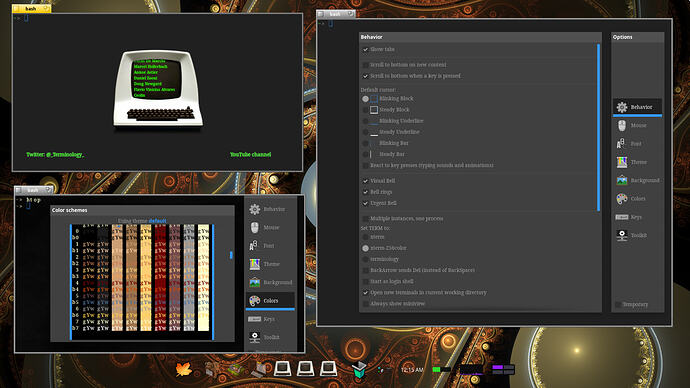The width and height of the screenshot is (690, 388).
Task: Toggle the Bell rings checkbox
Action: [x=365, y=192]
